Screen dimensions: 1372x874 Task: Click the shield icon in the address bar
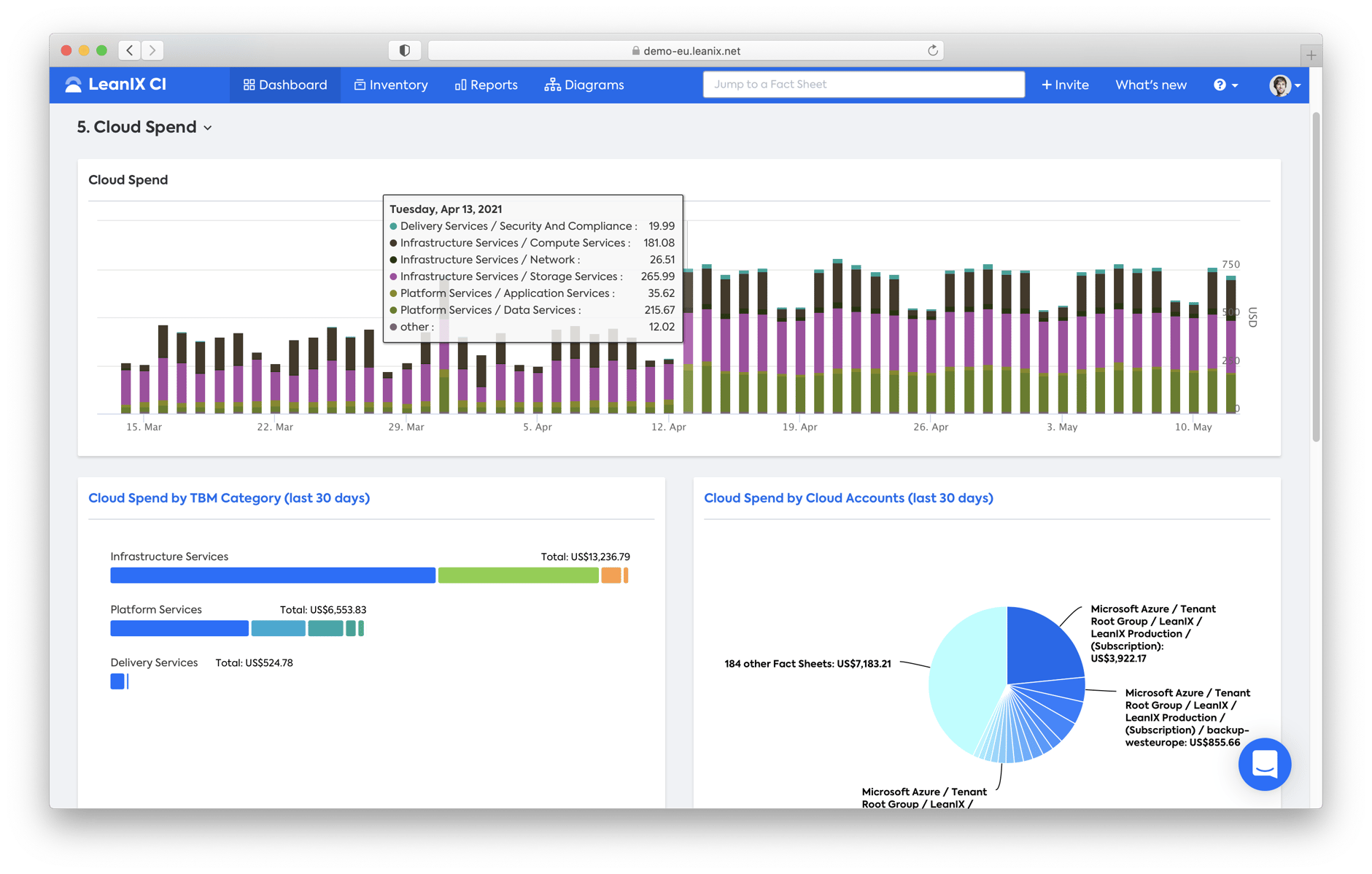tap(405, 50)
